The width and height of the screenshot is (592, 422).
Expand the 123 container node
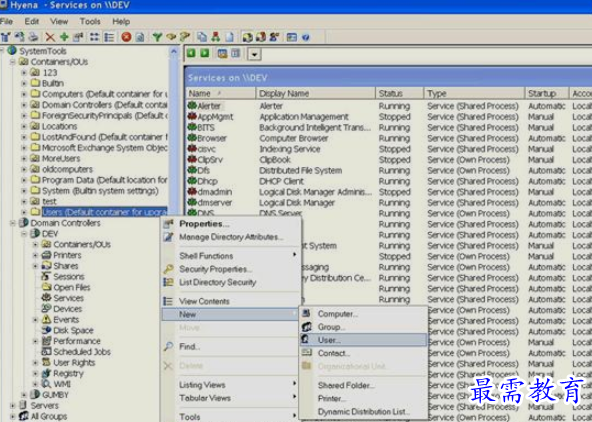coord(24,72)
